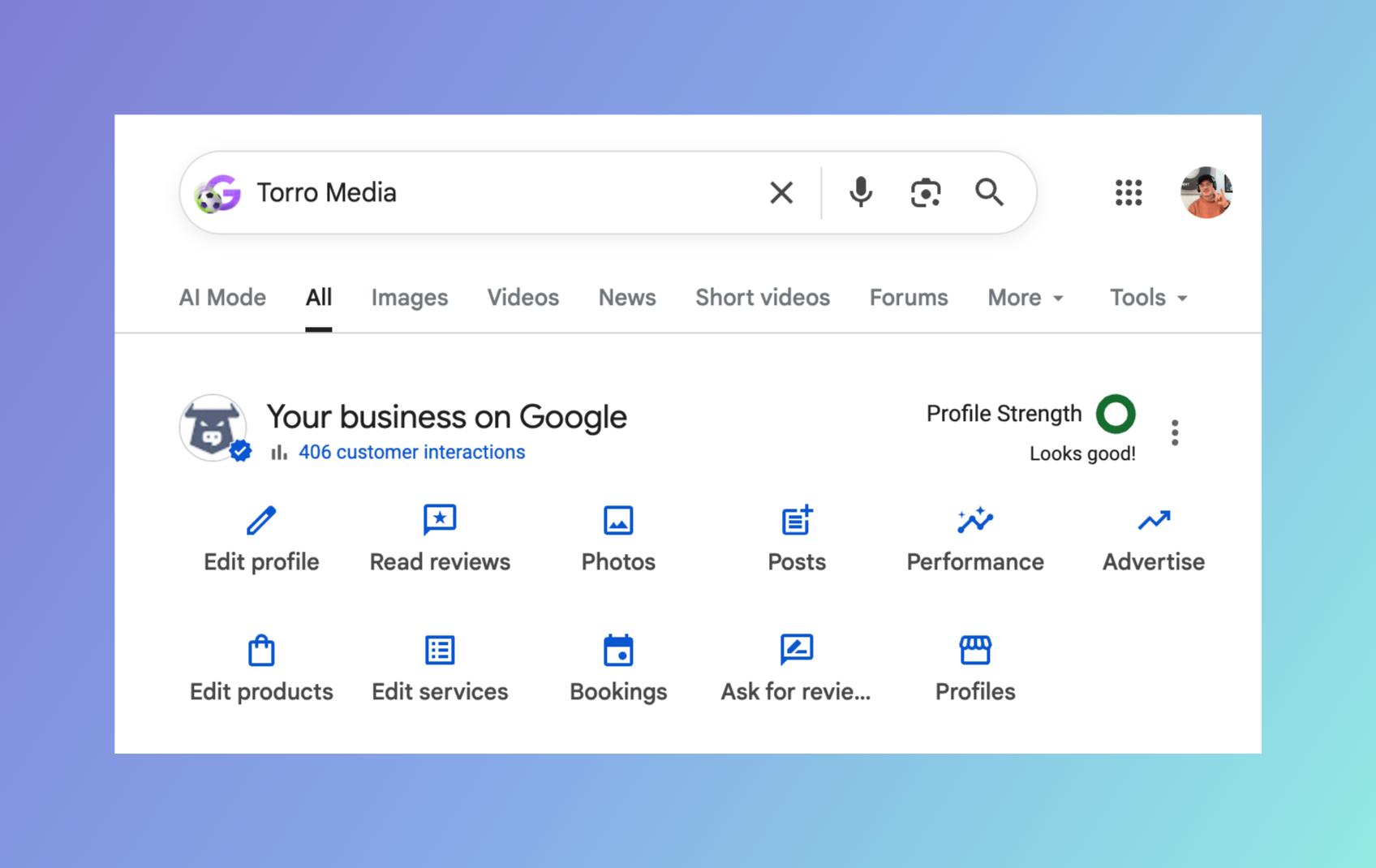This screenshot has height=868, width=1376.
Task: Click the Read reviews text label
Action: point(440,562)
